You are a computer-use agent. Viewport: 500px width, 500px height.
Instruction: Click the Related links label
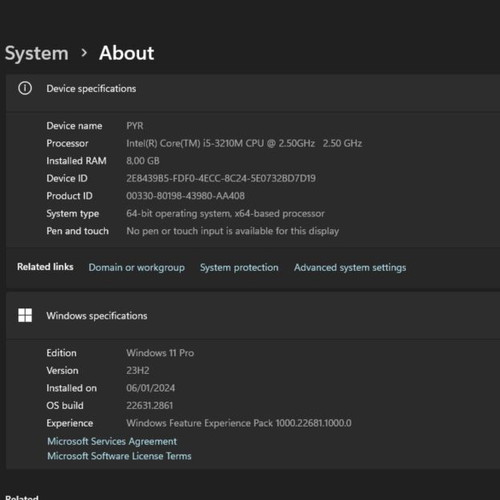[x=45, y=267]
